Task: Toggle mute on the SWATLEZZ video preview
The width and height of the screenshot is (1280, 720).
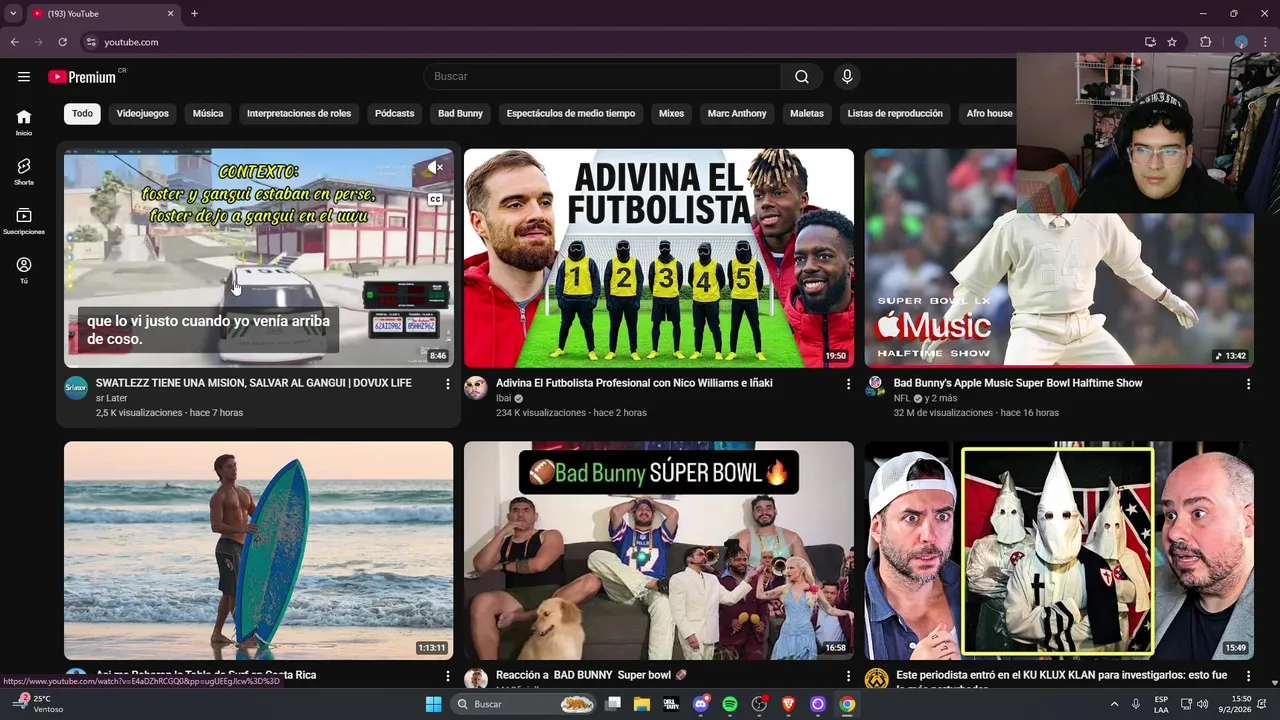Action: (x=435, y=167)
